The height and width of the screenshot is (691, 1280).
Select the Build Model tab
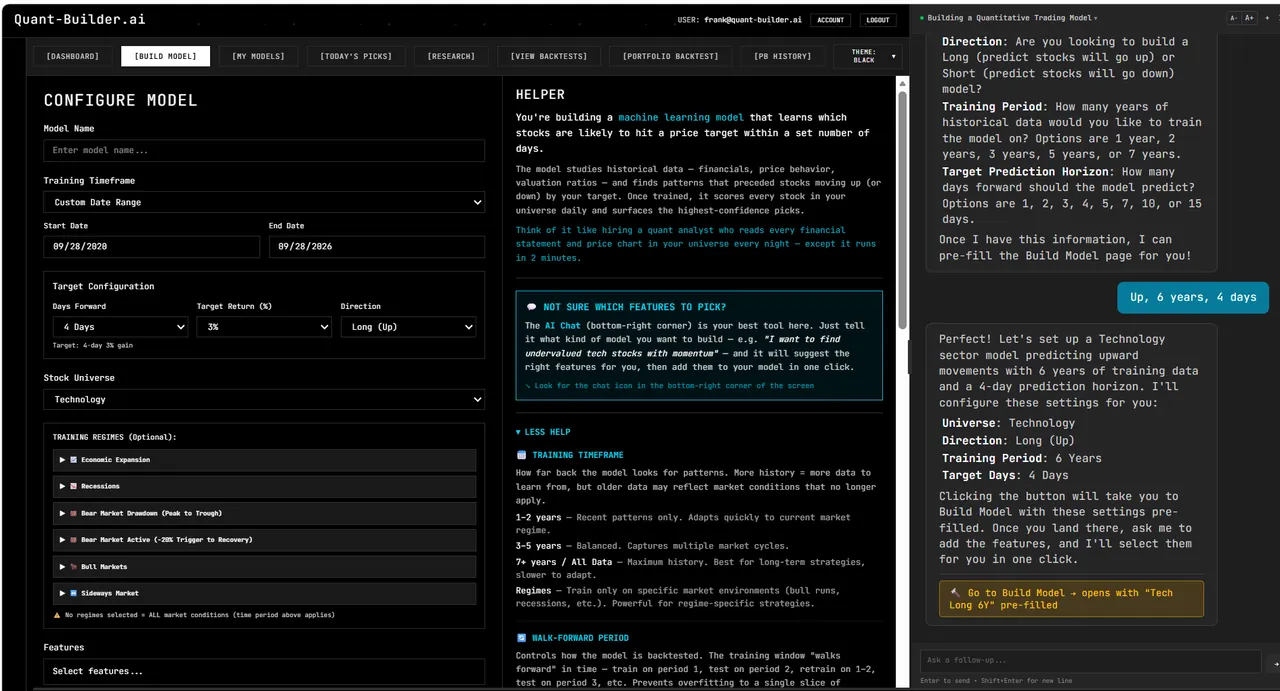point(166,56)
